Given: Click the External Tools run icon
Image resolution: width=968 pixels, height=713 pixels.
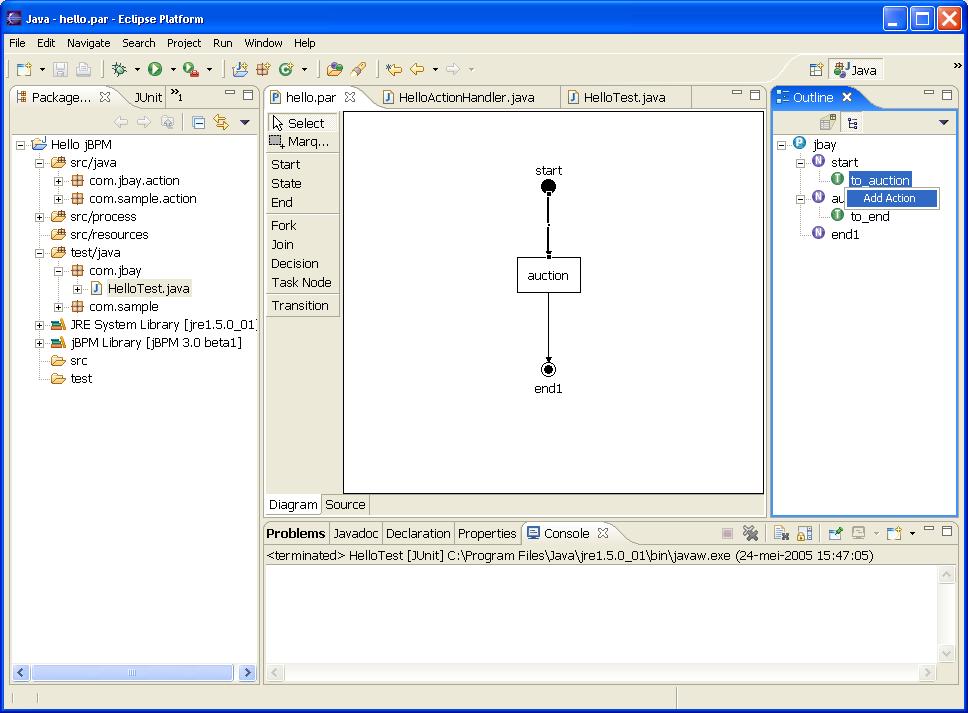Looking at the screenshot, I should (191, 69).
